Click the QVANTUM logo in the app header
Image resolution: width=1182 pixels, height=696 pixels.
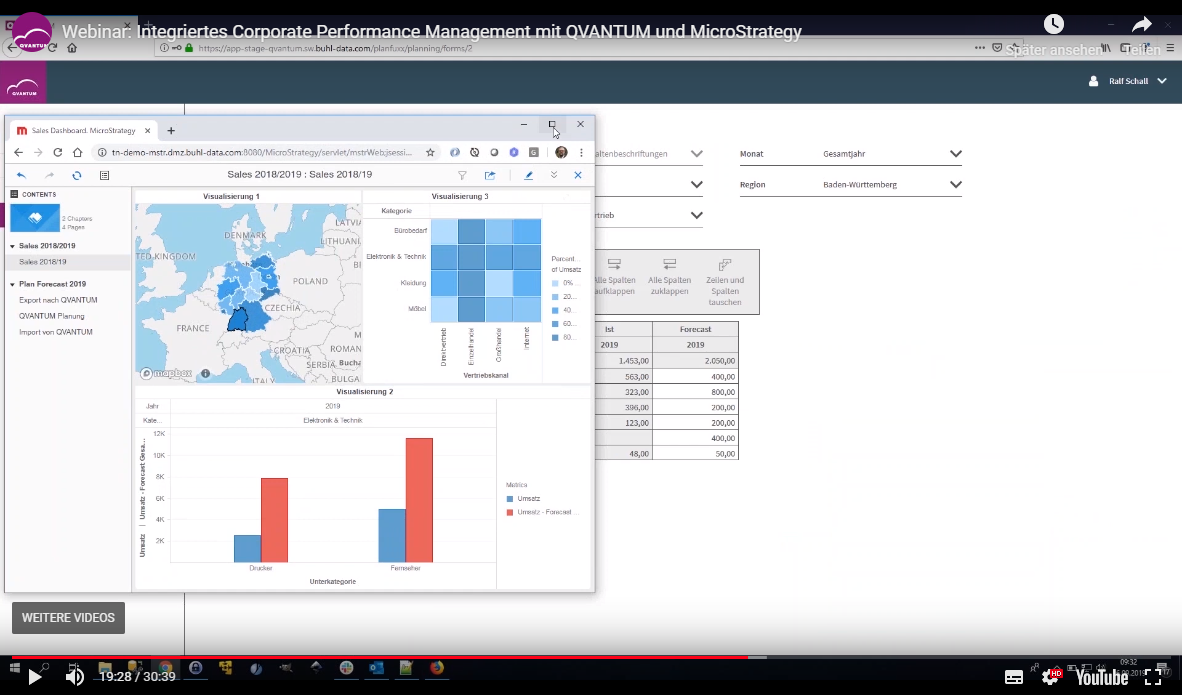[23, 83]
